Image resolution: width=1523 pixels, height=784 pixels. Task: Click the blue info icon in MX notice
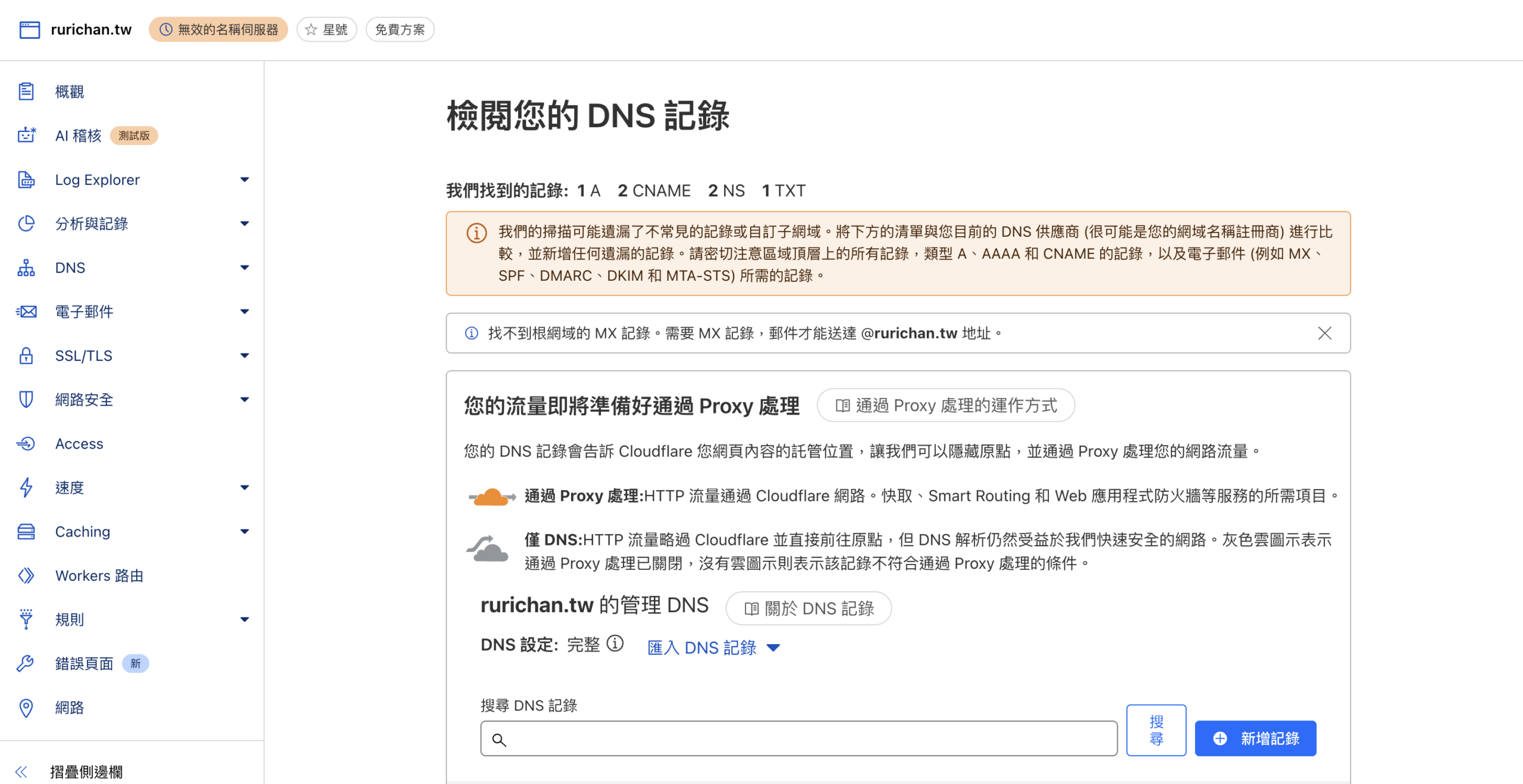coord(472,333)
